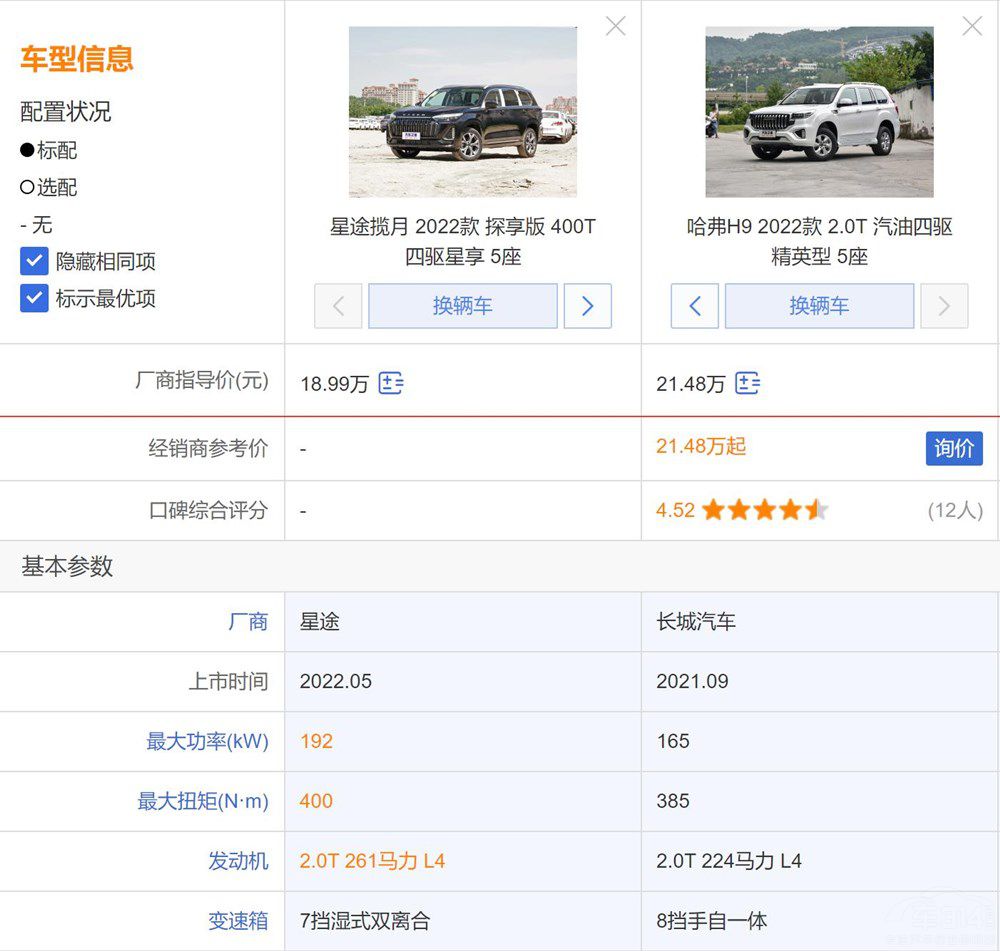Uncheck the 标示最优项 checkbox
The height and width of the screenshot is (951, 1000).
pos(35,299)
